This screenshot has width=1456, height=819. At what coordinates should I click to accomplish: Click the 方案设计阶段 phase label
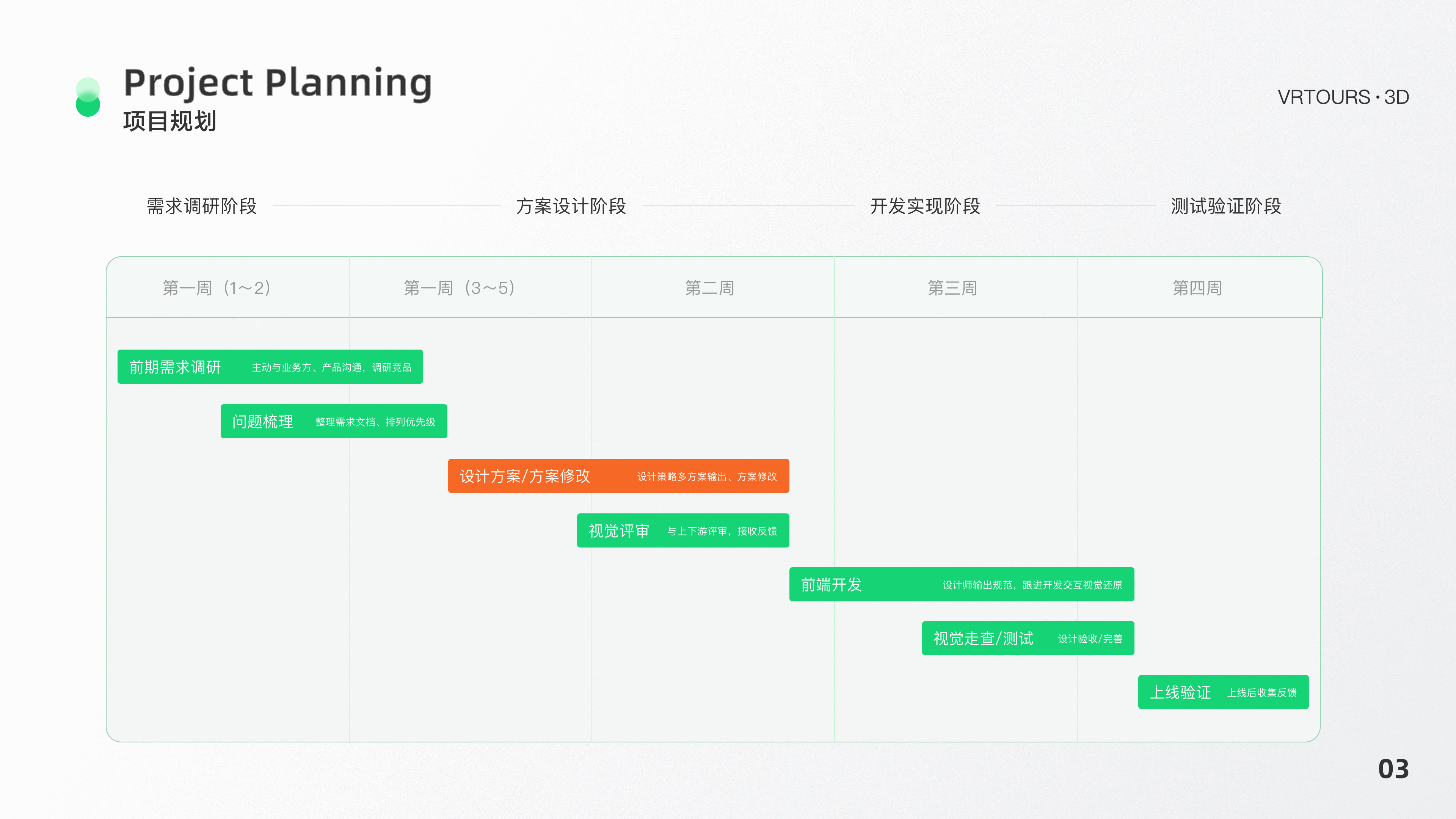[x=571, y=206]
